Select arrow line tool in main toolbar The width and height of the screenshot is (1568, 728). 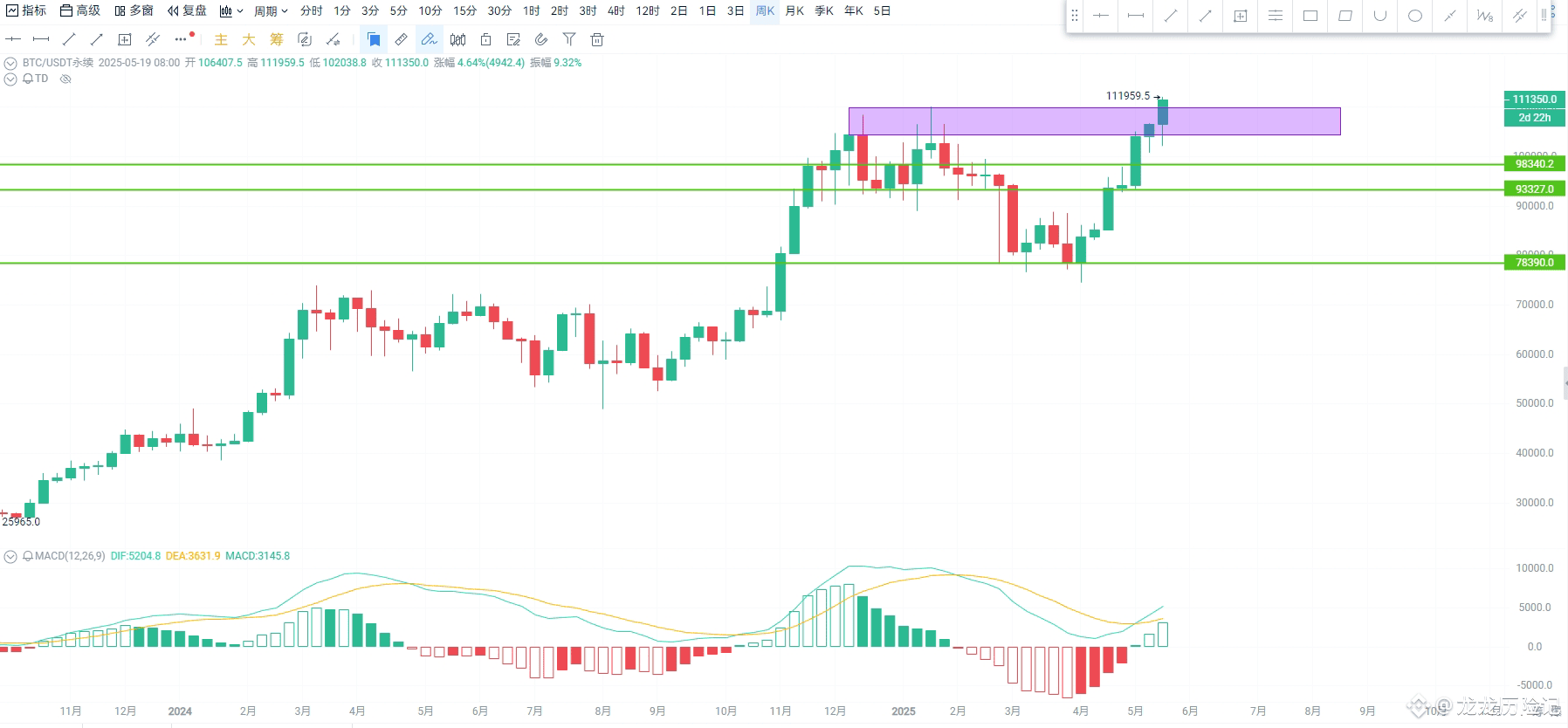(97, 39)
